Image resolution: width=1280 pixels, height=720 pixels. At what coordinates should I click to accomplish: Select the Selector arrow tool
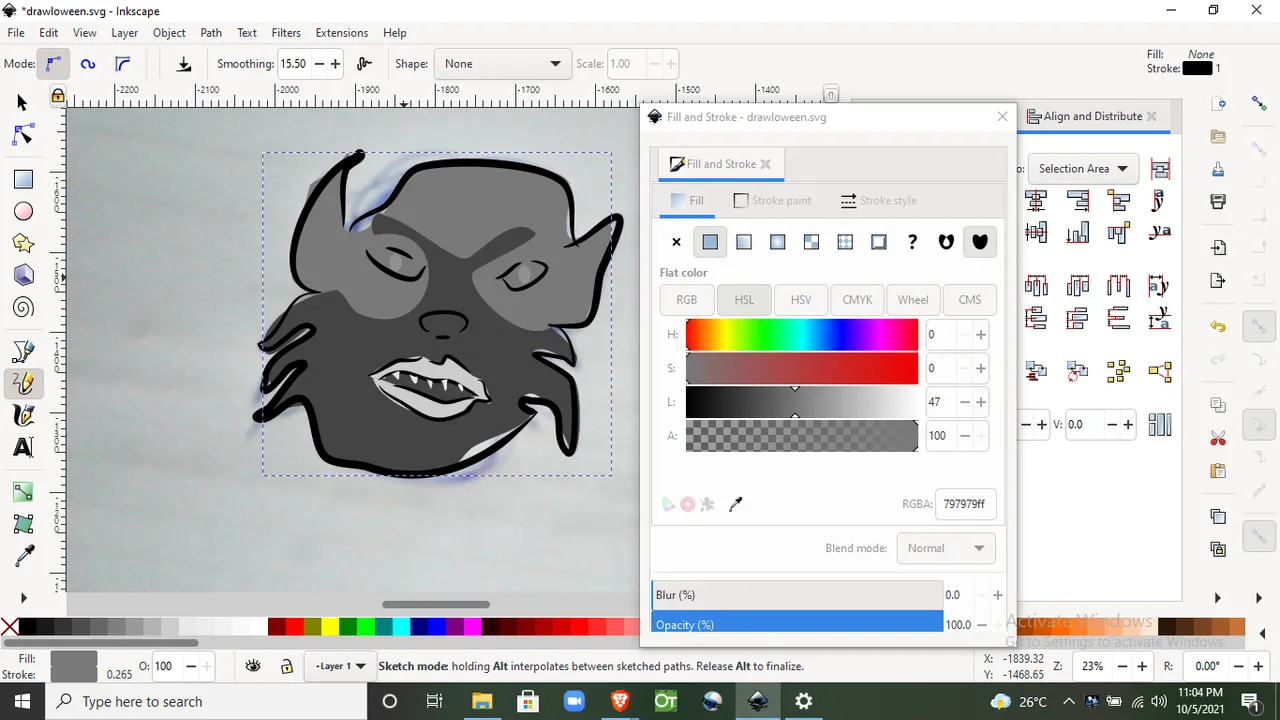click(23, 103)
